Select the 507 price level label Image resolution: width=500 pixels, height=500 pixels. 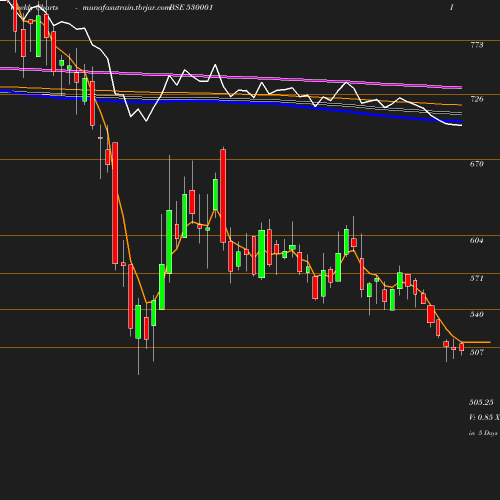pyautogui.click(x=476, y=352)
